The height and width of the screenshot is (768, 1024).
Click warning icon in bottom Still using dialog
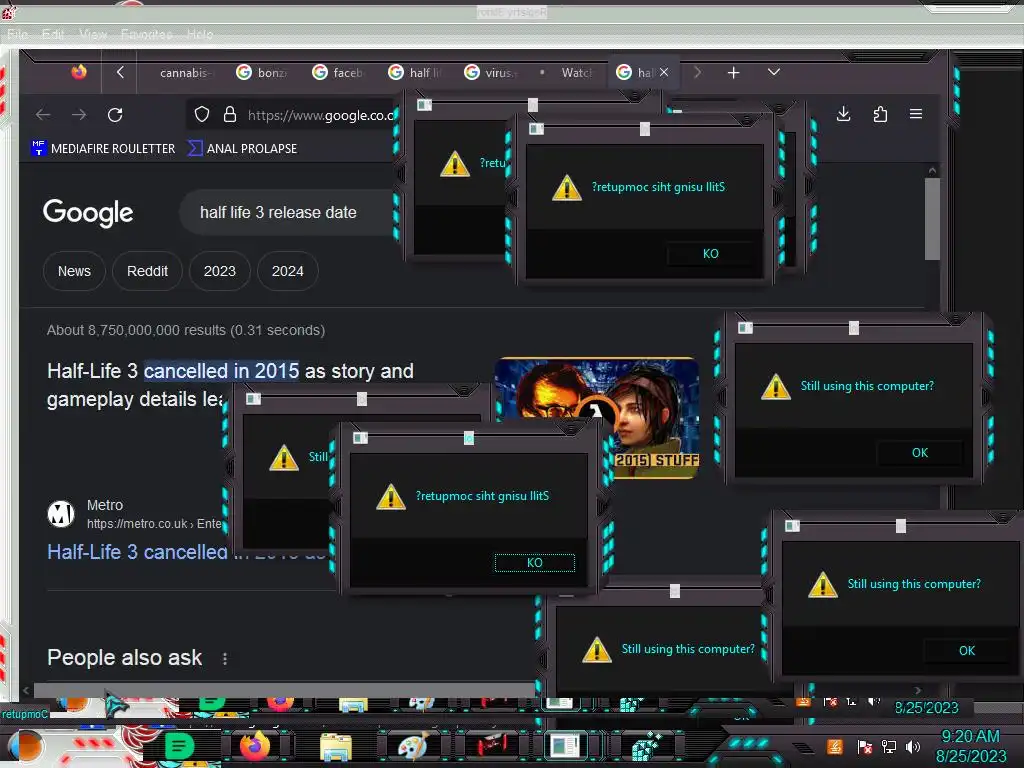pyautogui.click(x=596, y=650)
